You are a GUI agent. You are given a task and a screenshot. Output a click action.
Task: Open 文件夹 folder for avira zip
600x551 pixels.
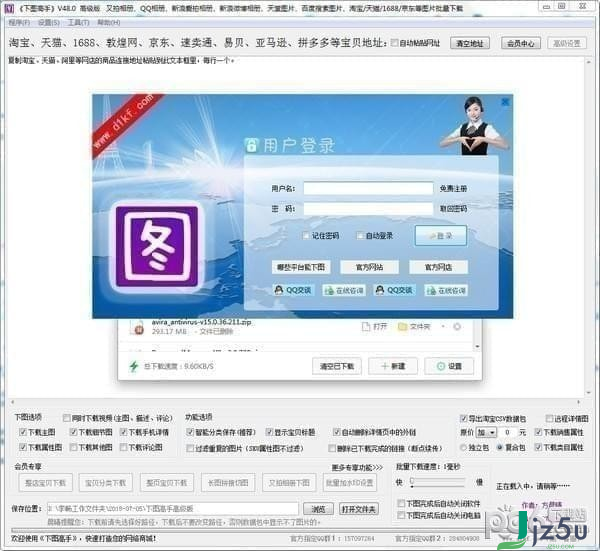(x=414, y=326)
